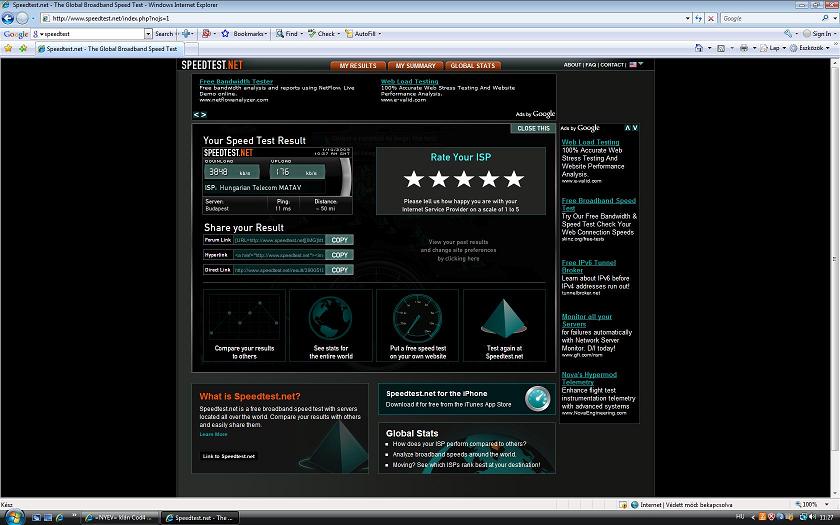The height and width of the screenshot is (525, 840).
Task: Open the MY RESULTS tab
Action: tap(357, 65)
